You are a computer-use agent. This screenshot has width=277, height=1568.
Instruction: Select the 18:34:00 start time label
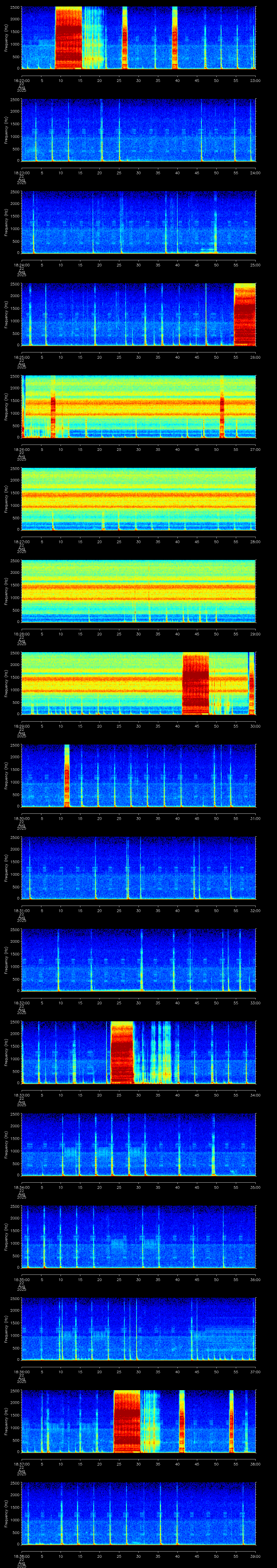21,1187
